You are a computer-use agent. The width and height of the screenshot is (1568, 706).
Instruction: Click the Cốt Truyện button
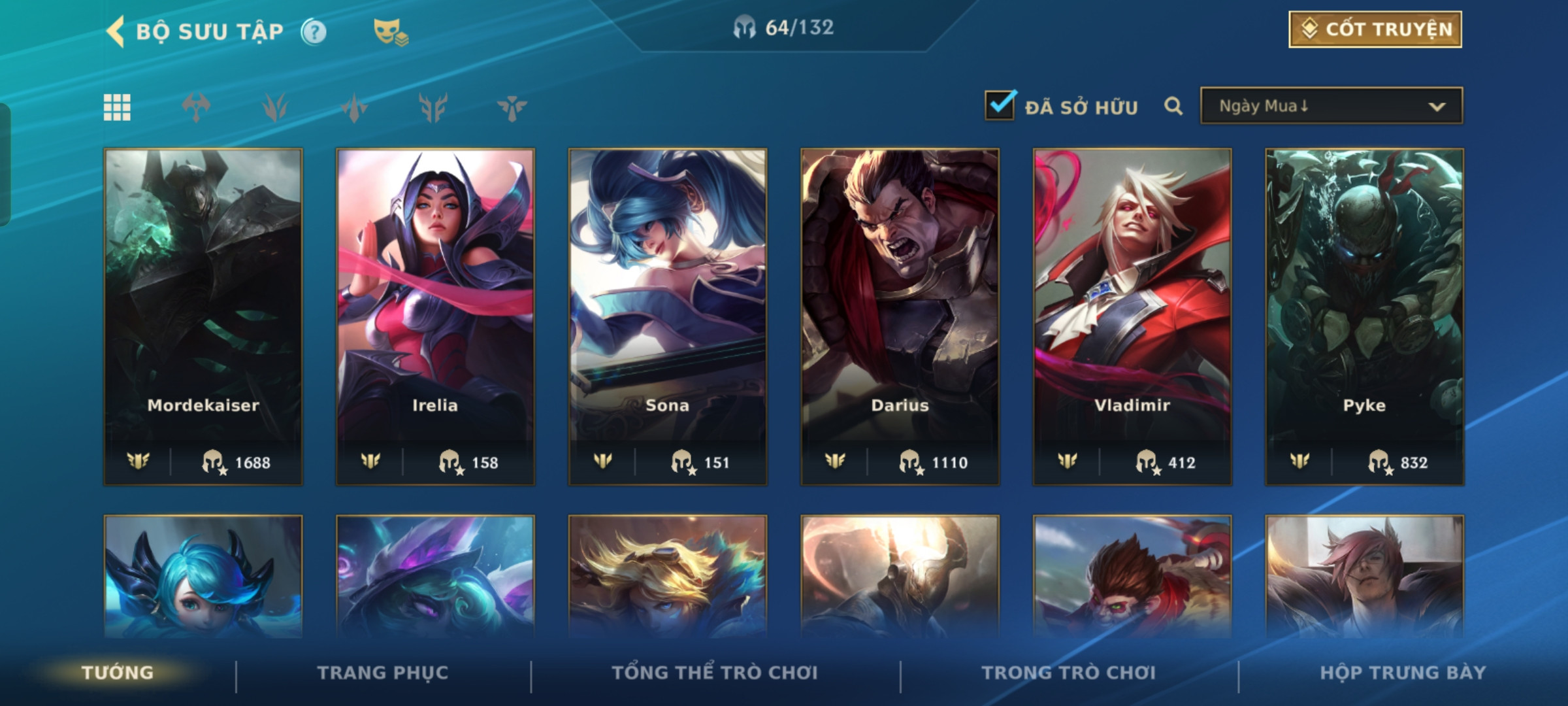pos(1375,29)
